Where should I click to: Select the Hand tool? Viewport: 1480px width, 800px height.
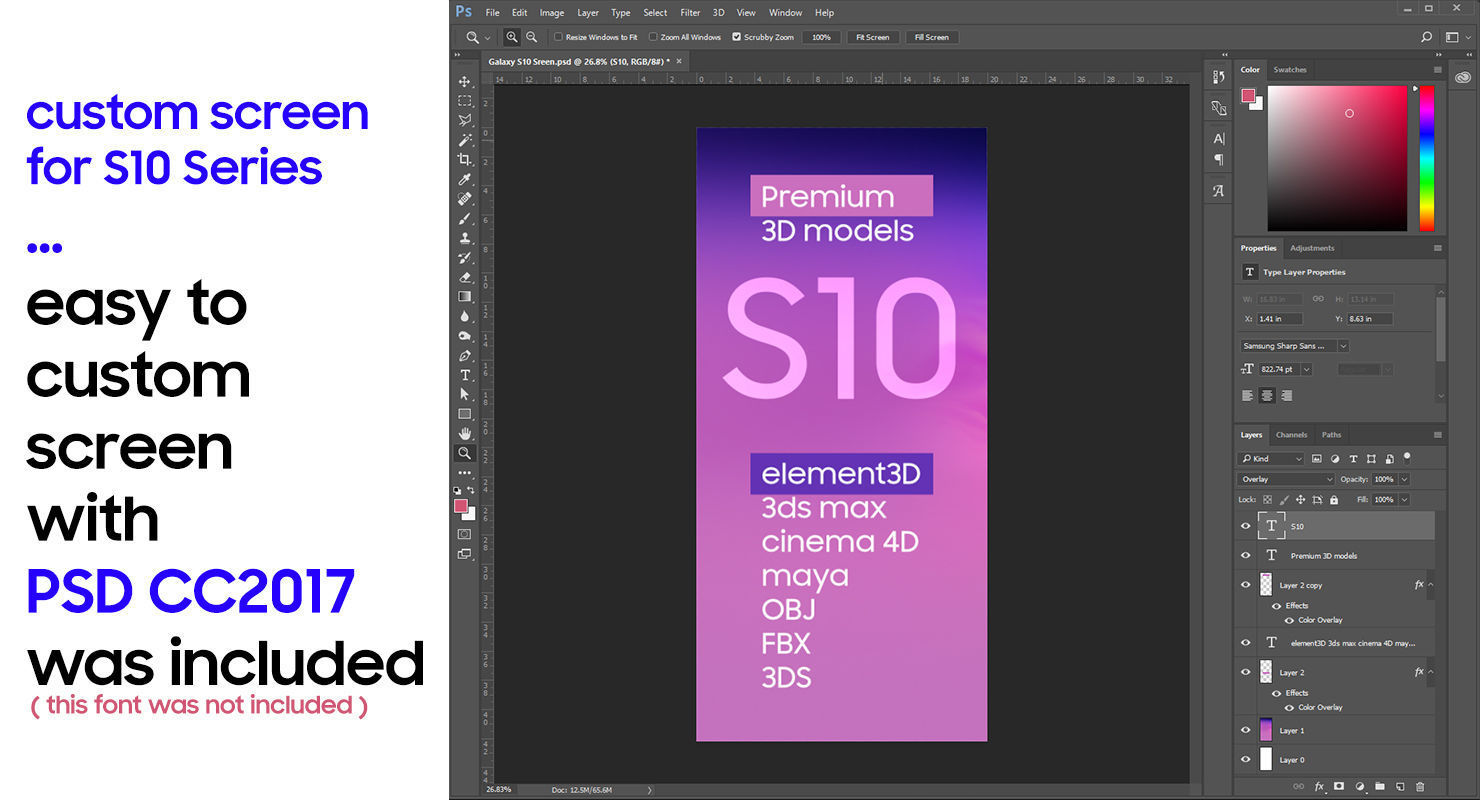[x=464, y=433]
